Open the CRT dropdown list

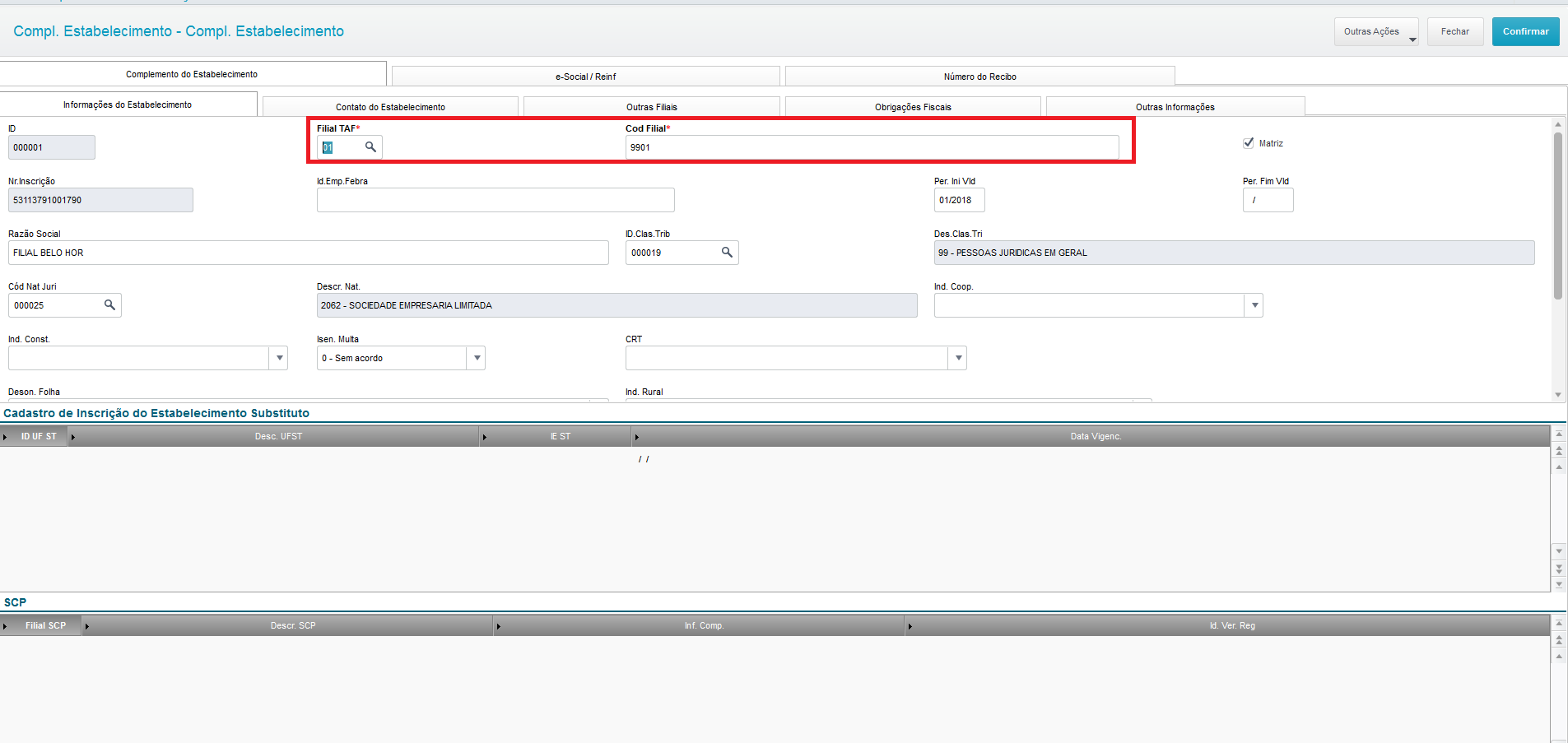[x=958, y=358]
